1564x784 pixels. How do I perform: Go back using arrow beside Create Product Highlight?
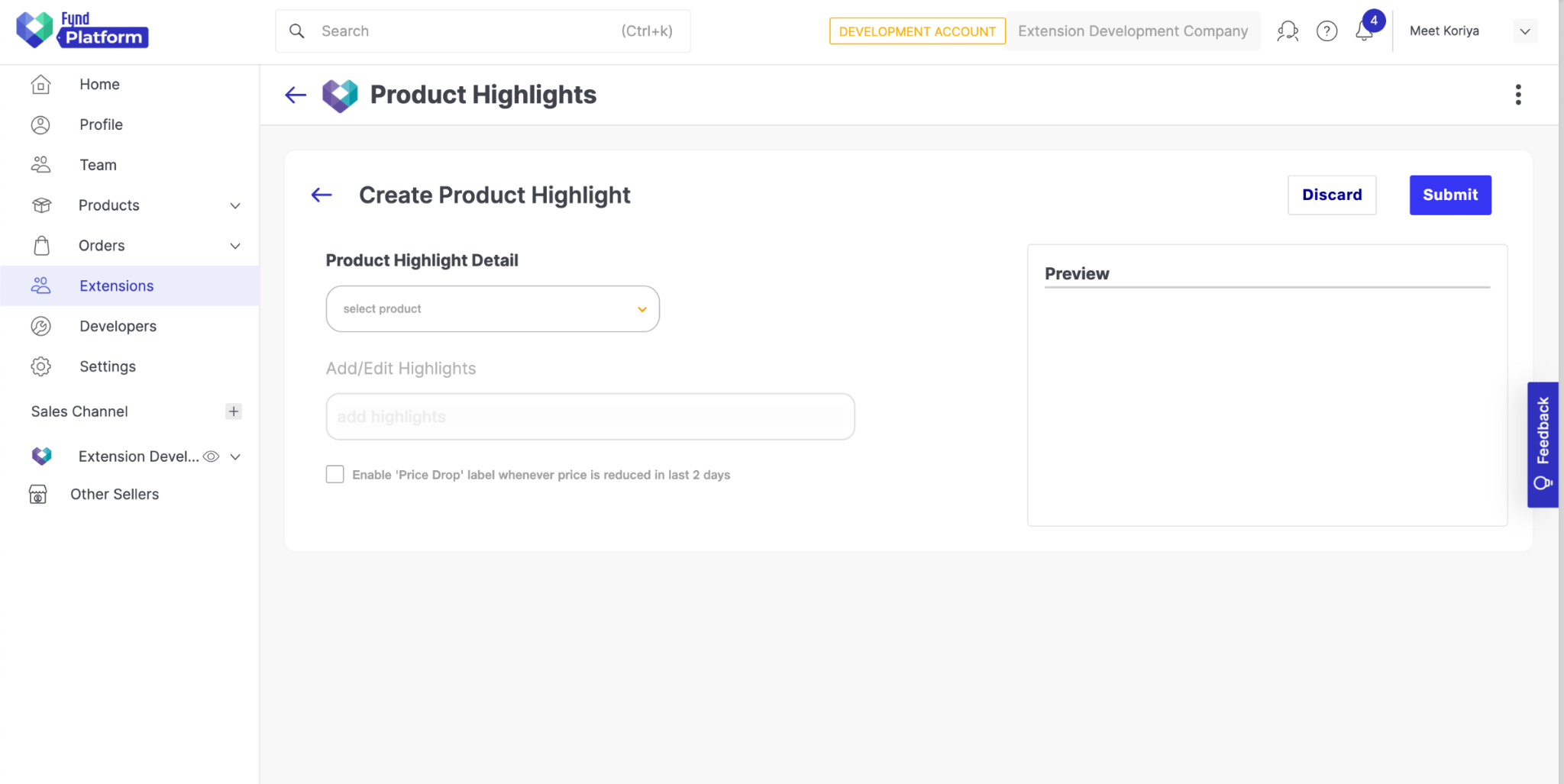pyautogui.click(x=322, y=195)
